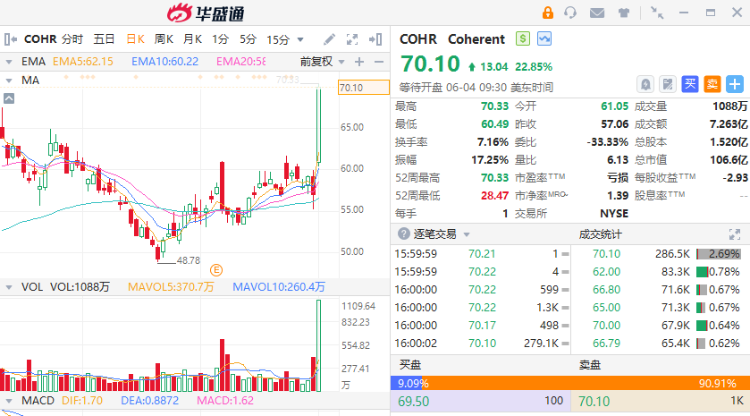750x416 pixels.
Task: Switch to 15分 fifteen-minute chart
Action: [278, 40]
